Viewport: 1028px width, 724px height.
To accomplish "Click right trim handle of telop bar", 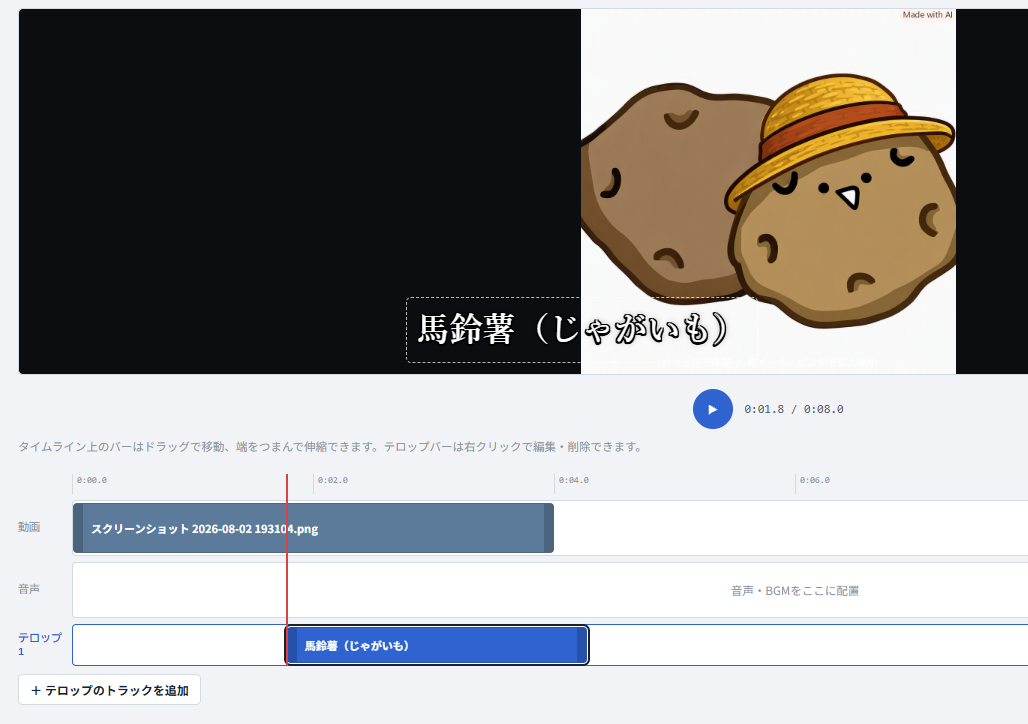I will click(x=582, y=645).
